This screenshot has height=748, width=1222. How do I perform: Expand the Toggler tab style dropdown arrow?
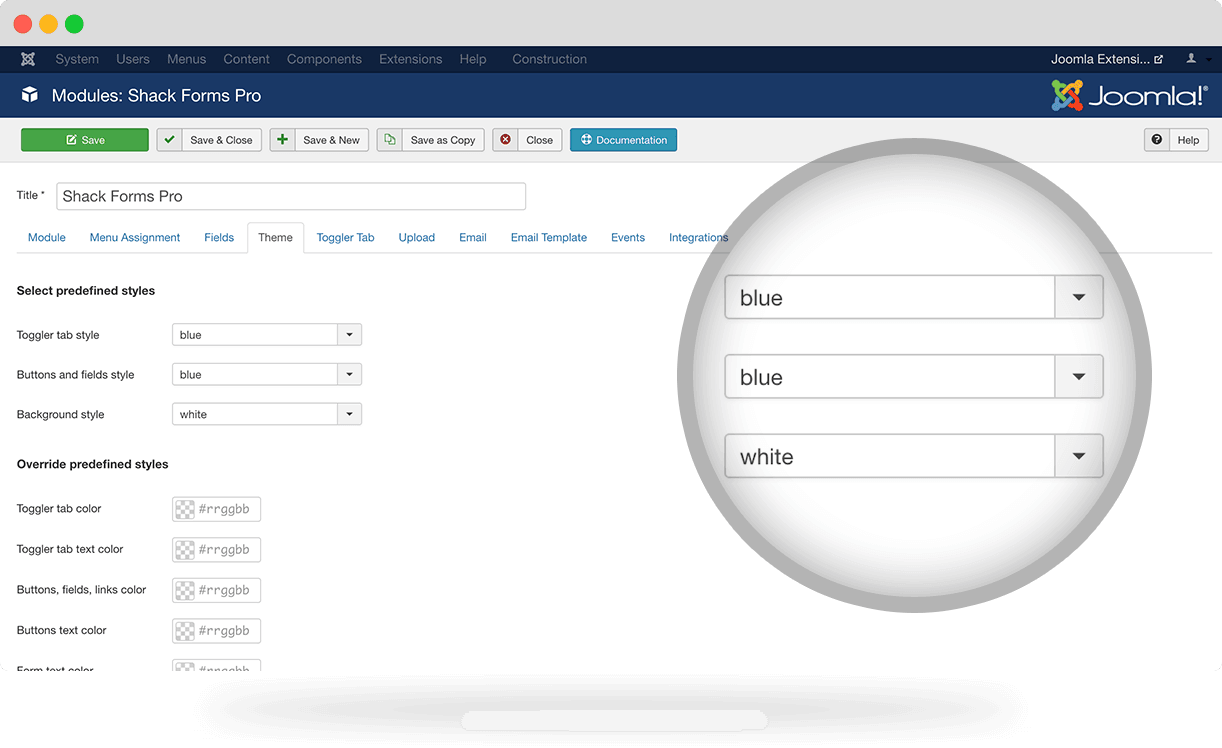349,335
